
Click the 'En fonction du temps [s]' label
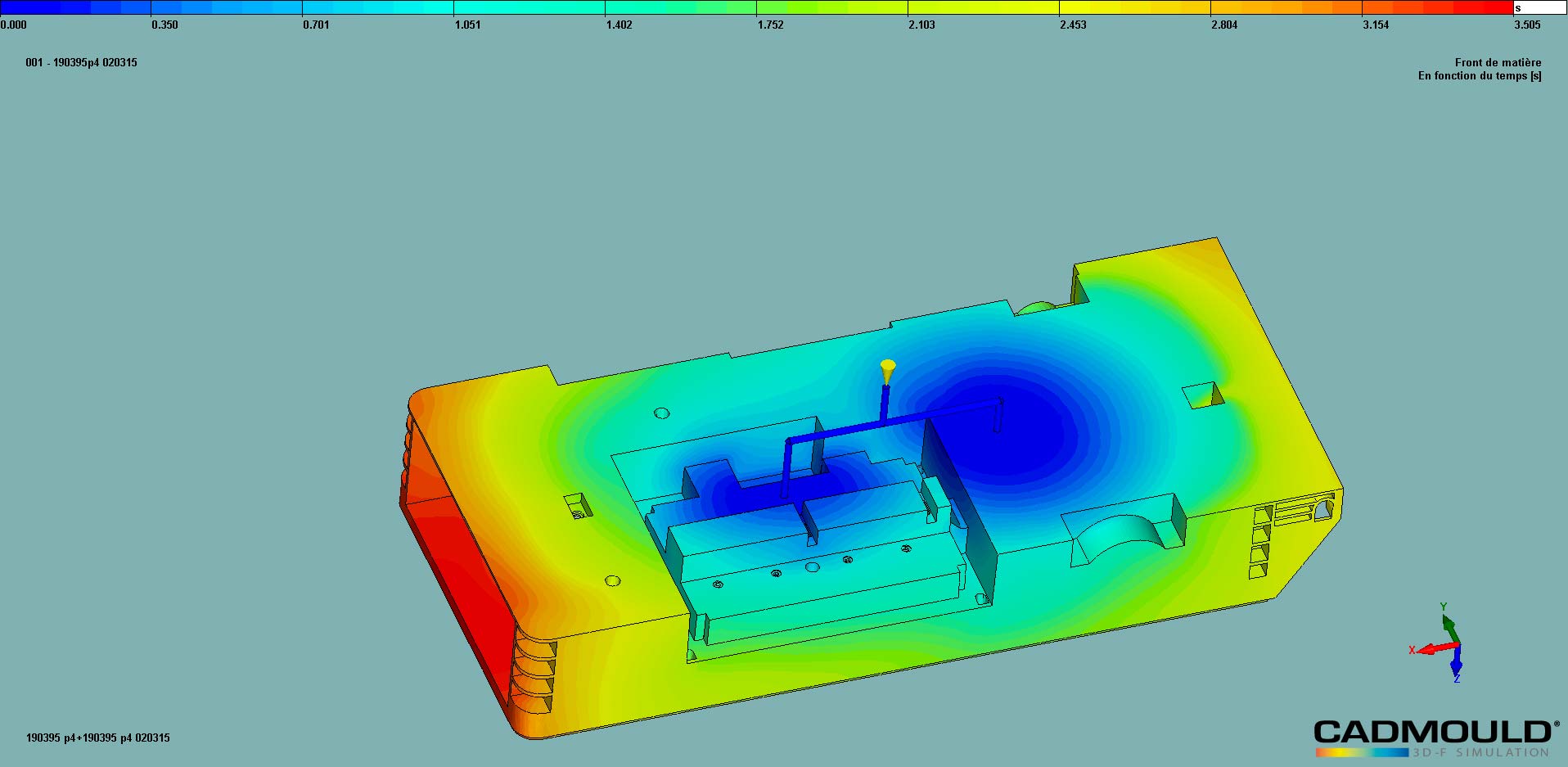1480,75
